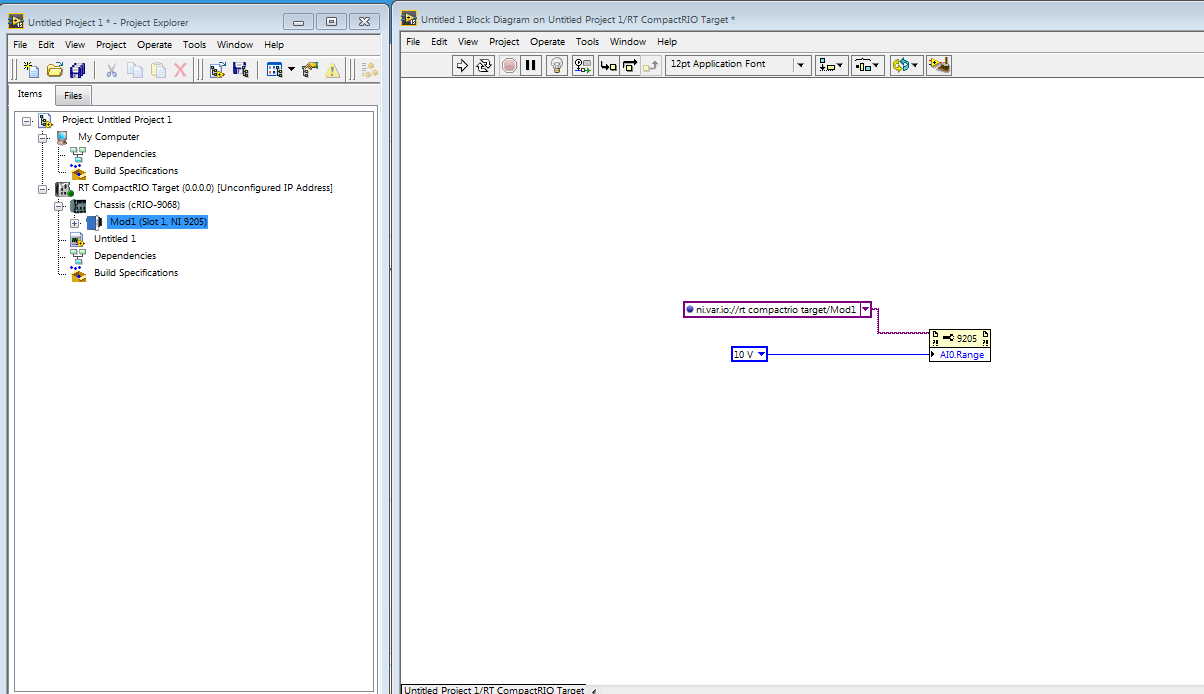Select Untitled 1 VI in project tree
The image size is (1204, 694).
point(115,239)
